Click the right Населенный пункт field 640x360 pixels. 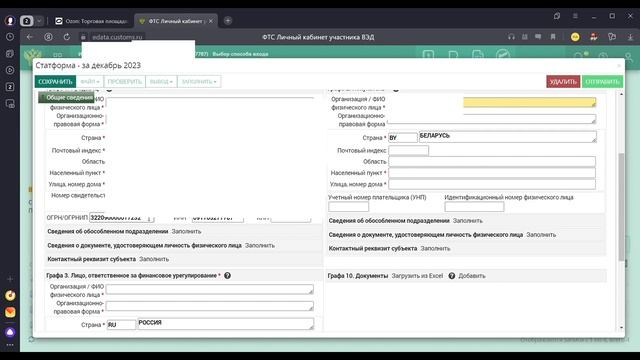492,173
